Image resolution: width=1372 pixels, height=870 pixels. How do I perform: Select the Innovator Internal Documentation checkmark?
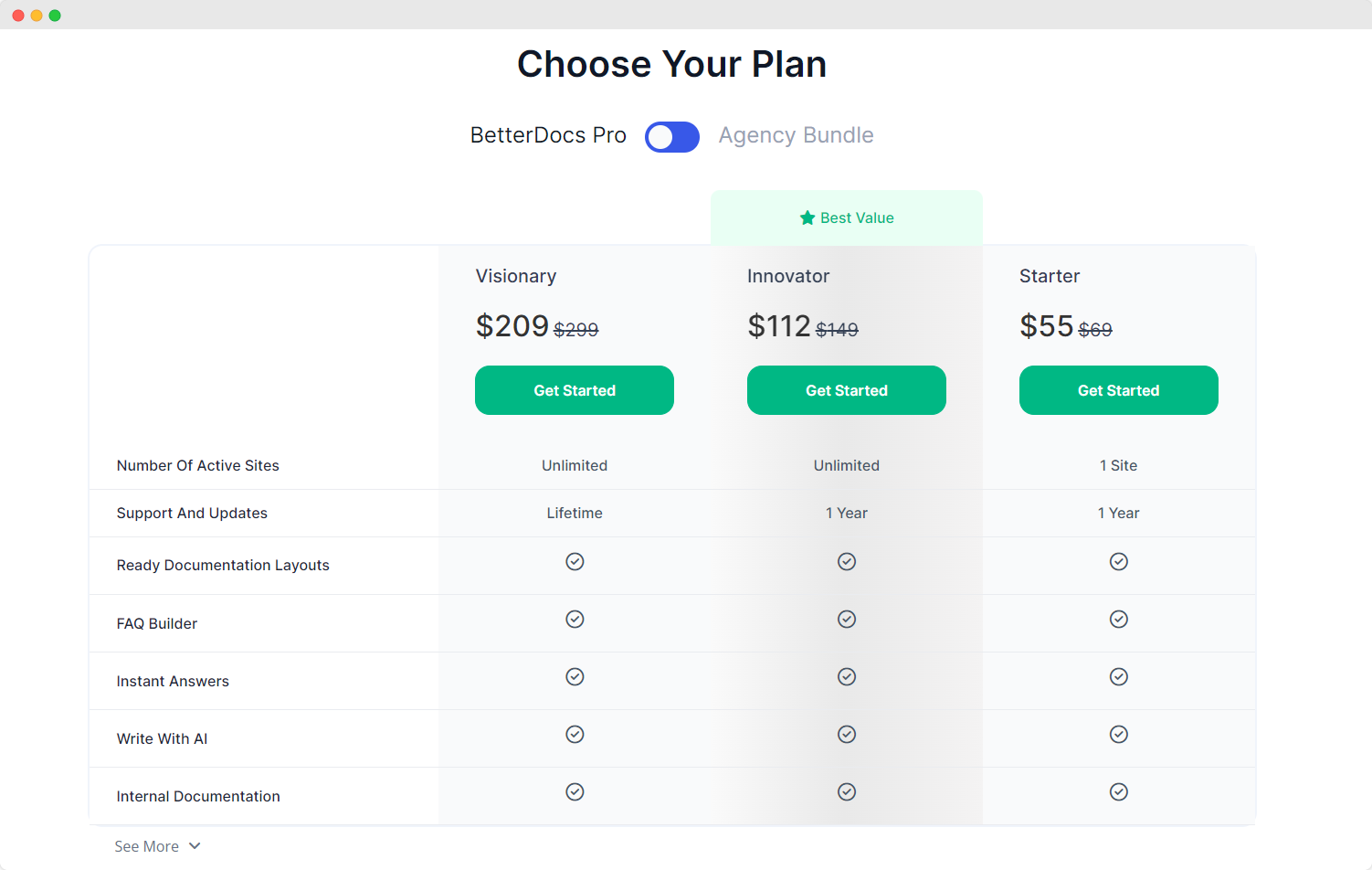[x=847, y=791]
